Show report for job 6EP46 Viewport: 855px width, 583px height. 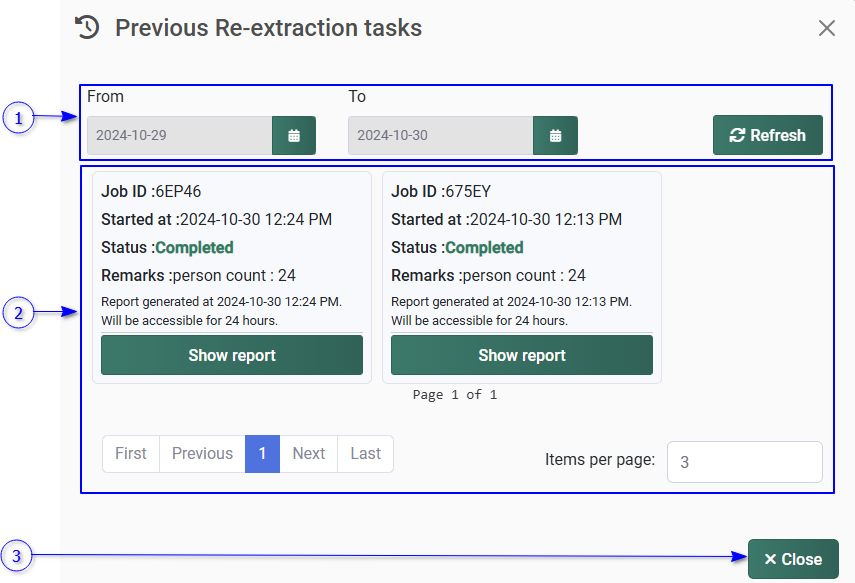[232, 355]
